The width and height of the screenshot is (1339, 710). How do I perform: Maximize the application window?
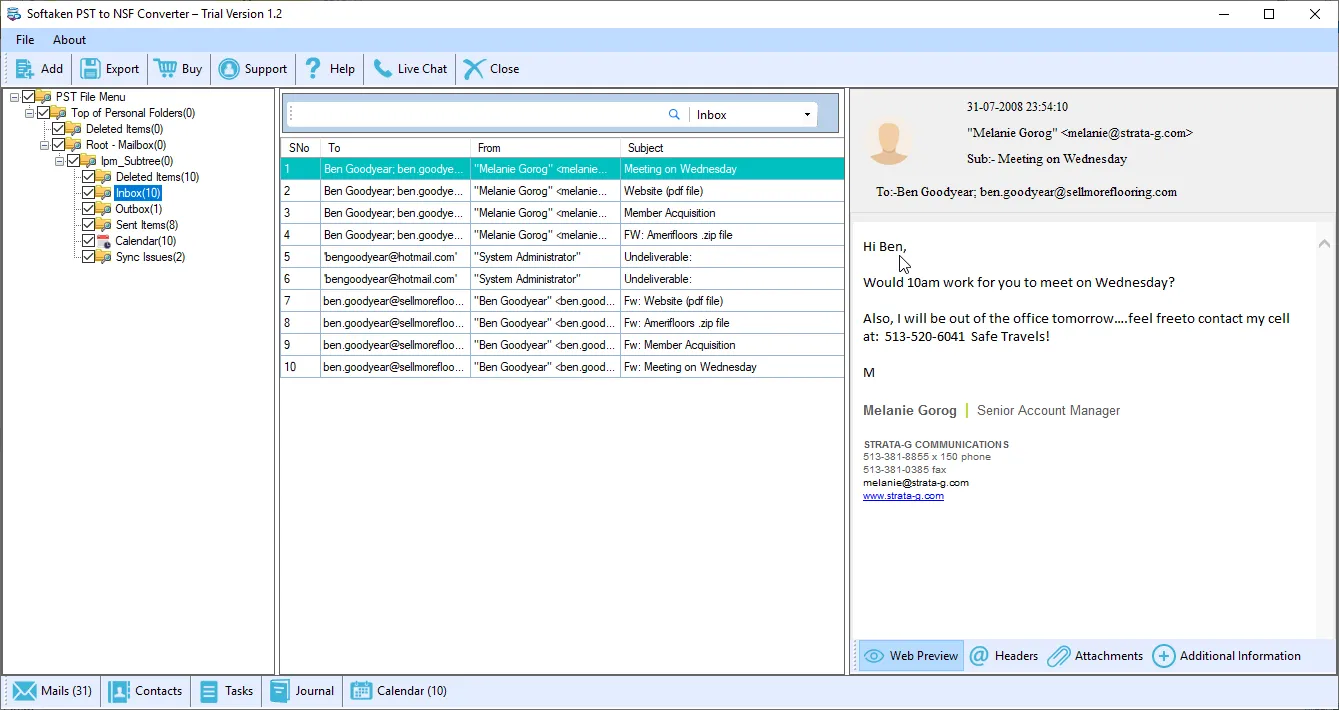(1269, 14)
